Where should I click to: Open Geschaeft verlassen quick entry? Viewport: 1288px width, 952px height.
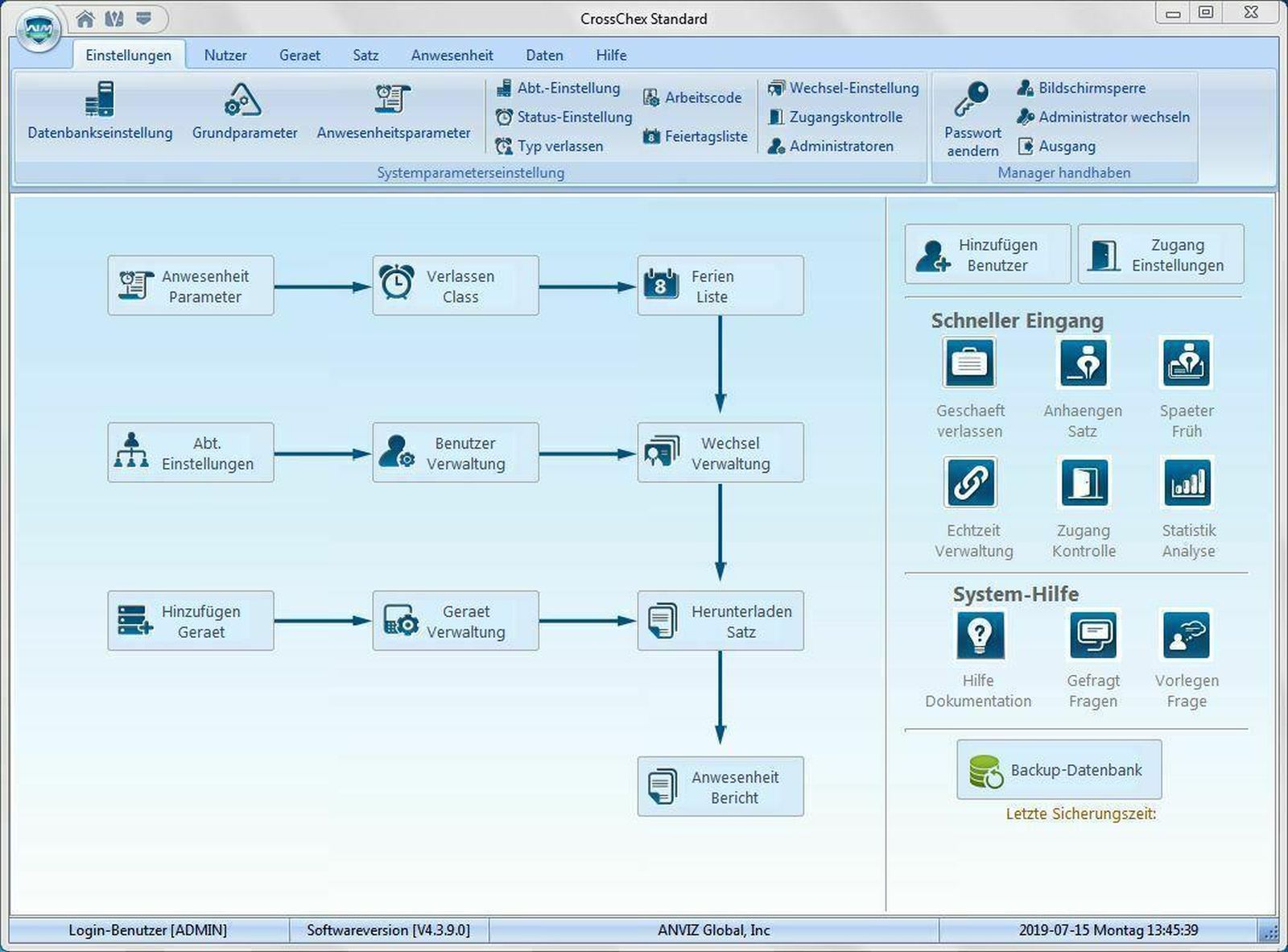pos(969,363)
